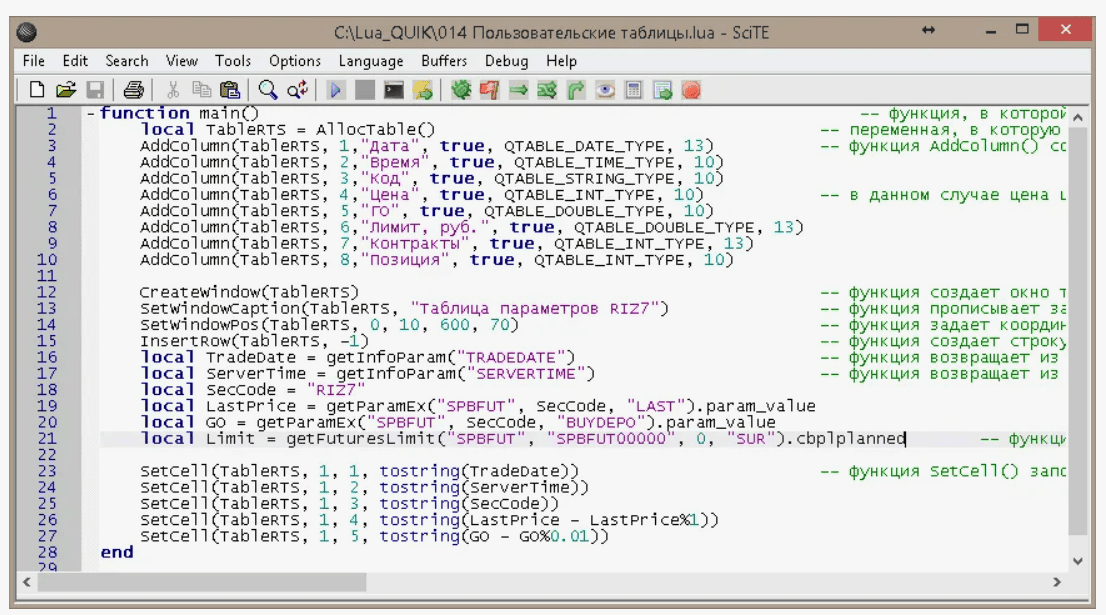Click line number 21 in the margin
1106x615 pixels.
pos(47,439)
